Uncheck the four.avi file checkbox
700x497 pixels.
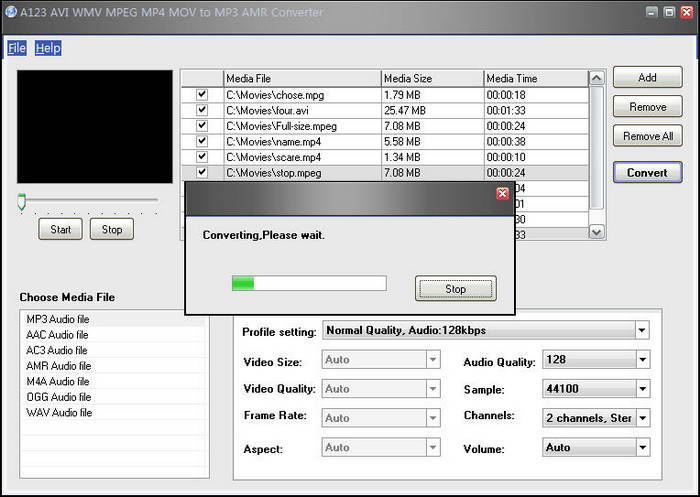202,110
